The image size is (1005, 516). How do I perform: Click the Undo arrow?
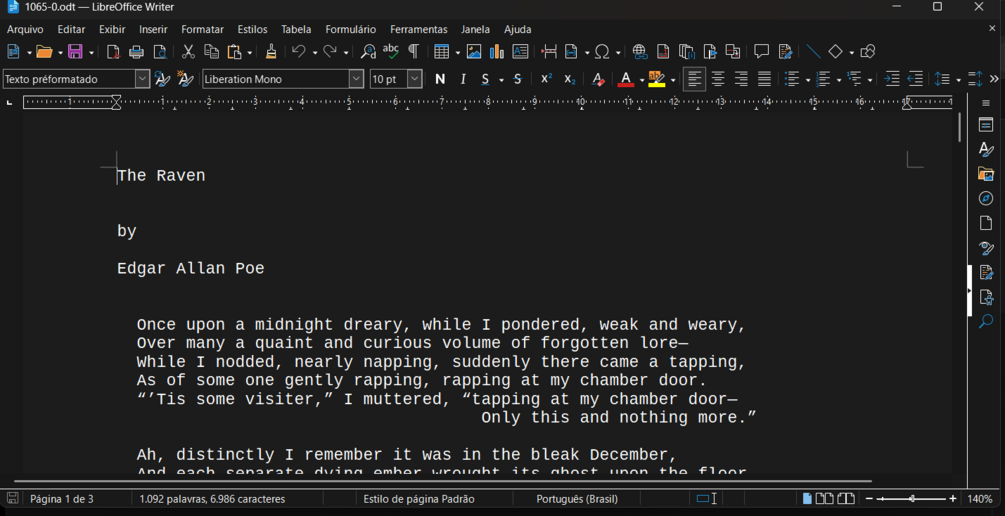pyautogui.click(x=298, y=52)
